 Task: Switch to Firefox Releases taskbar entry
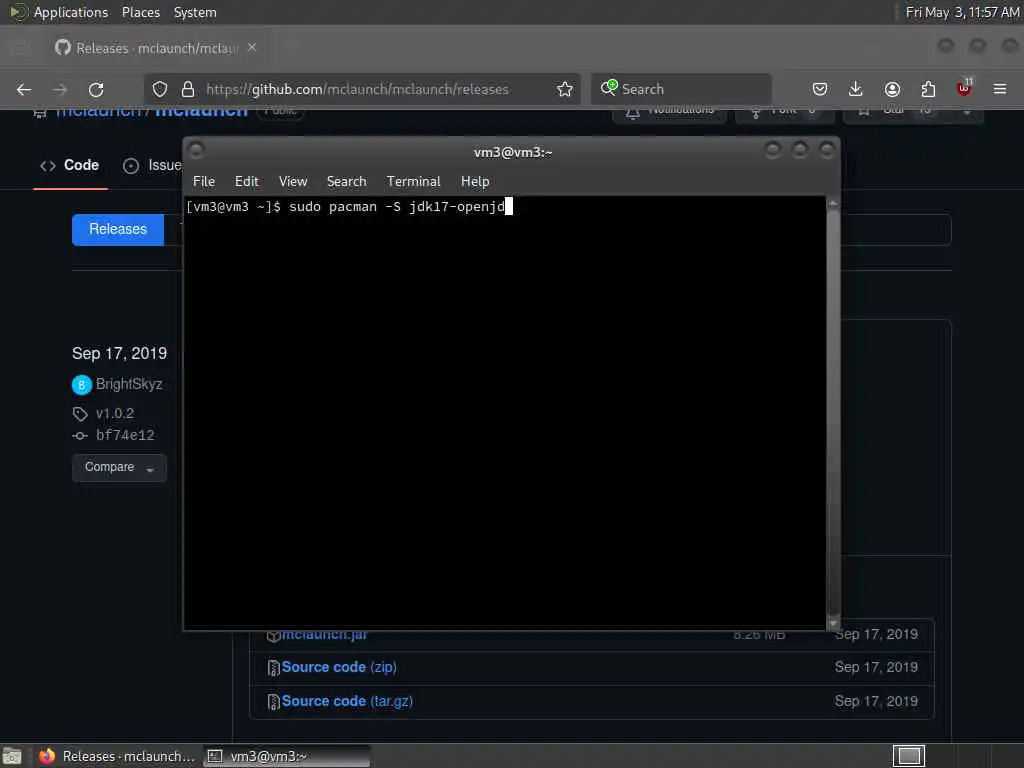click(116, 756)
